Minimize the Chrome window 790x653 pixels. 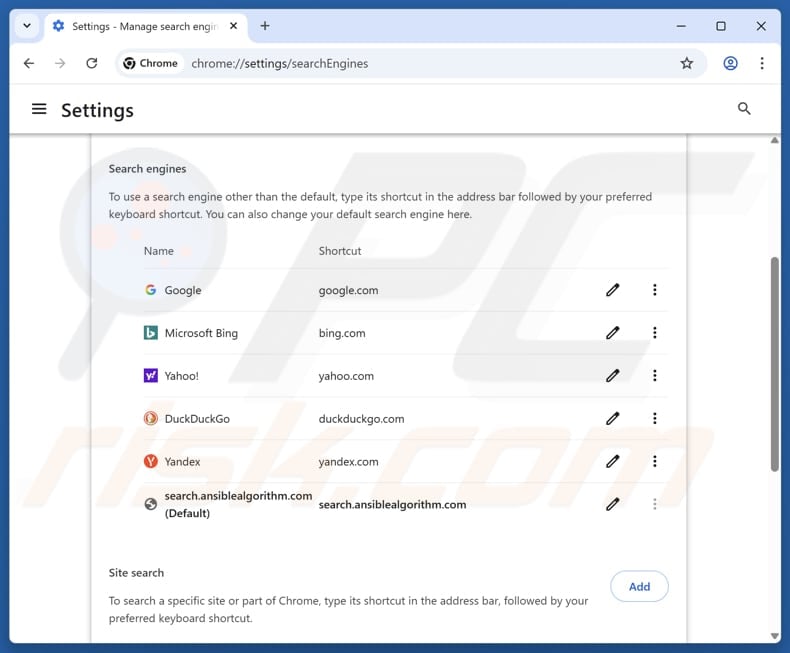[681, 26]
